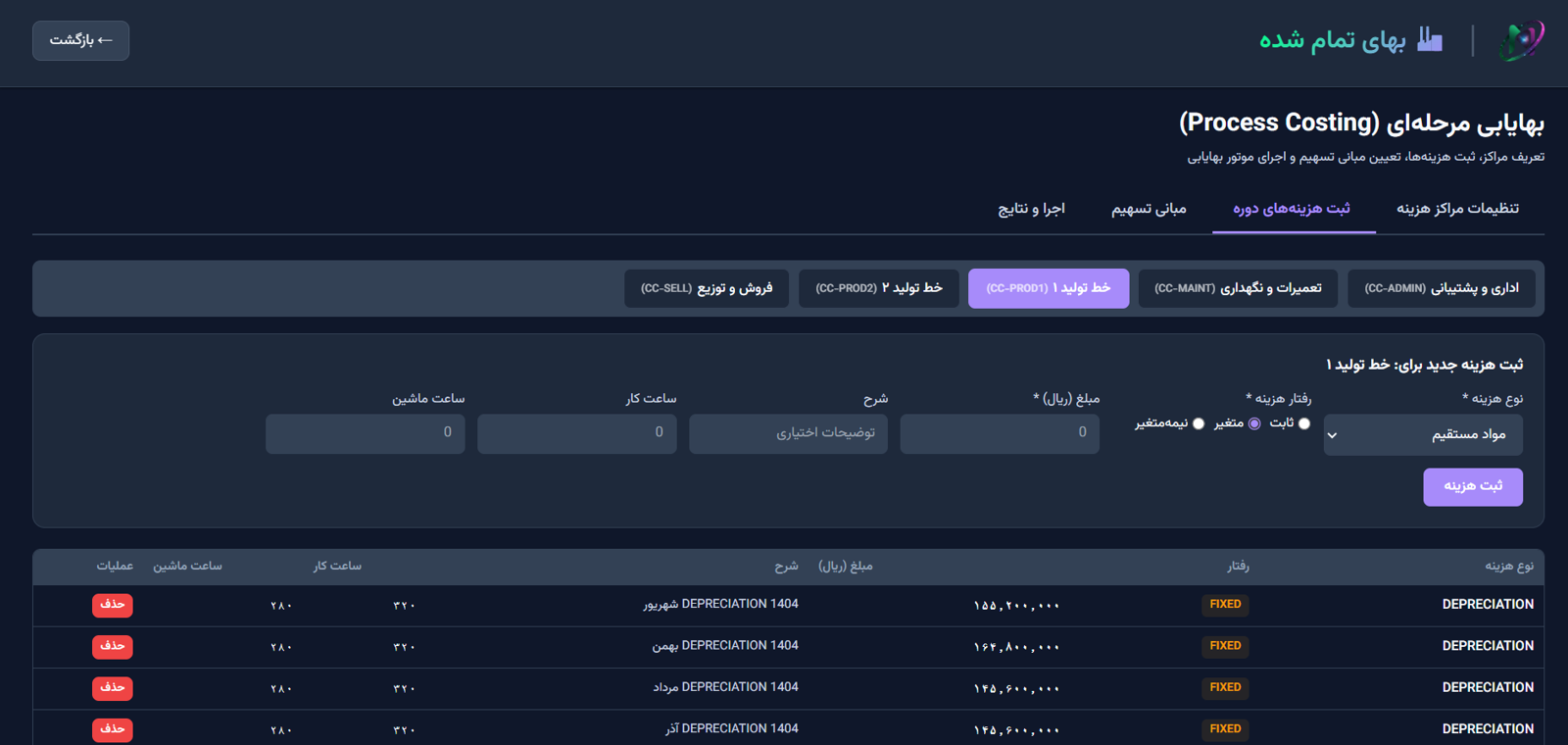Pick cost center فروش و توزیع (CC-SELL)
The width and height of the screenshot is (1568, 745).
click(x=707, y=288)
